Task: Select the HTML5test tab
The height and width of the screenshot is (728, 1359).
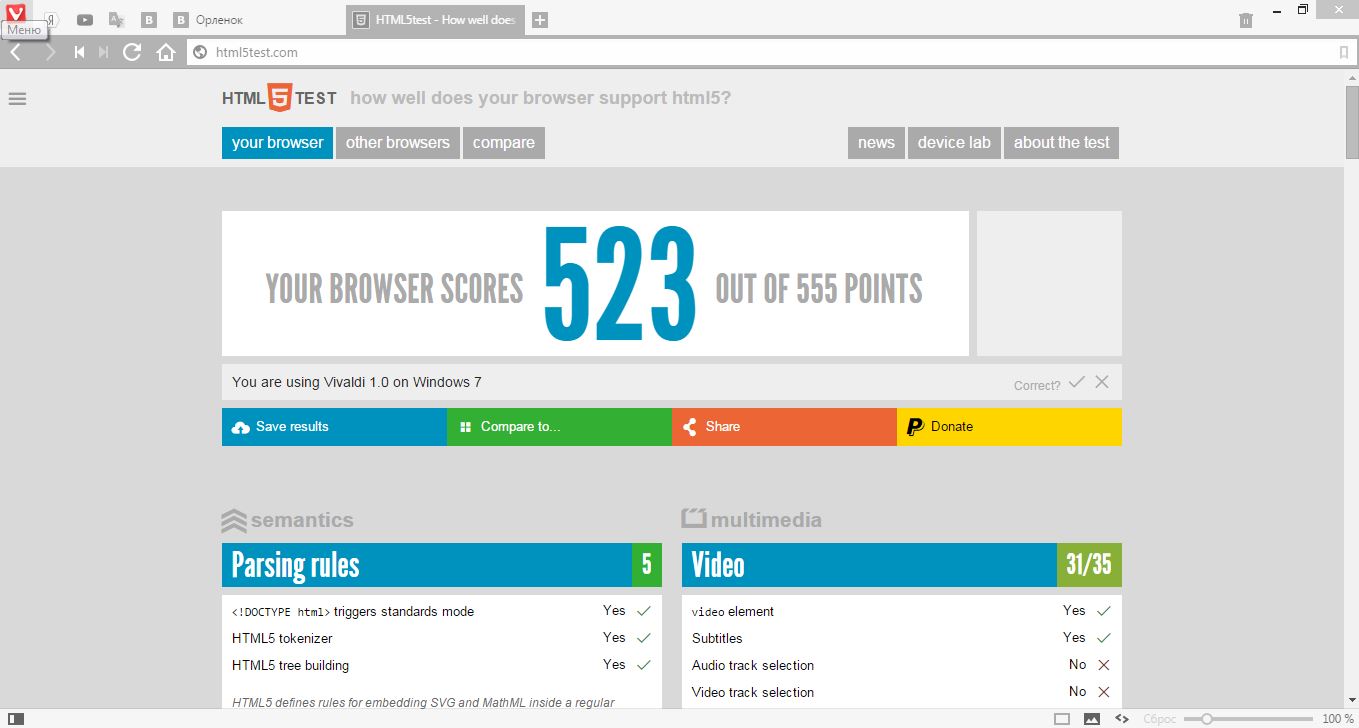Action: click(435, 20)
